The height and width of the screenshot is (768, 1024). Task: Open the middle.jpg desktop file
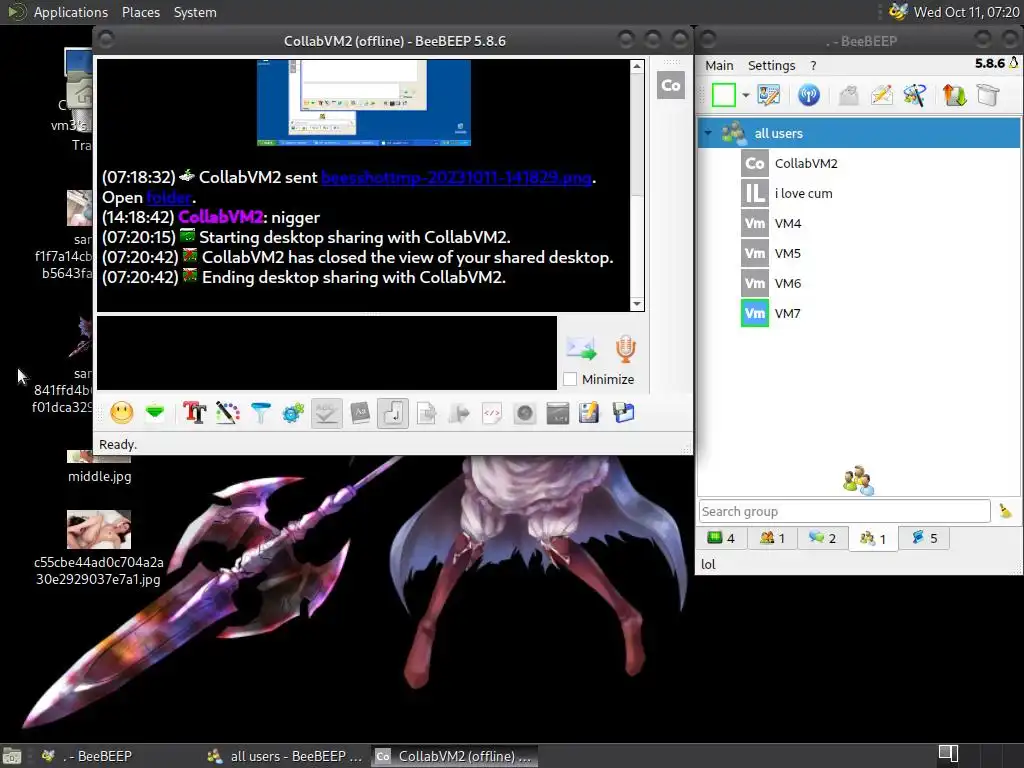99,465
